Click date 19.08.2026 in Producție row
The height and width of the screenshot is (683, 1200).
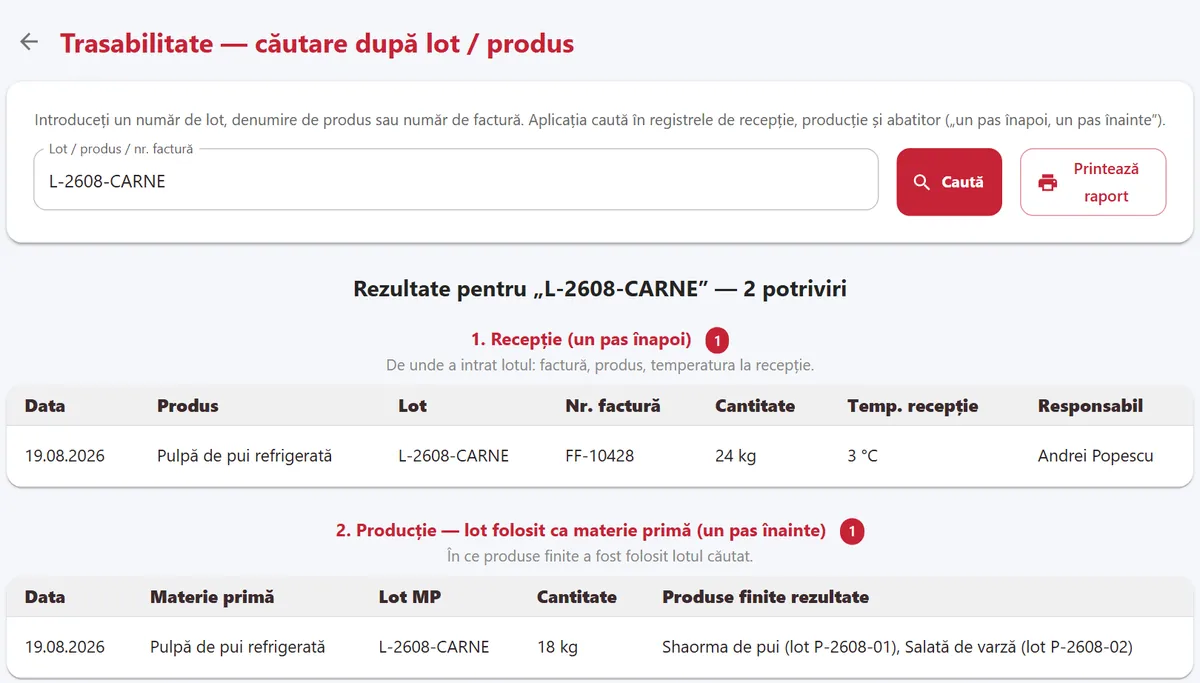pos(65,647)
